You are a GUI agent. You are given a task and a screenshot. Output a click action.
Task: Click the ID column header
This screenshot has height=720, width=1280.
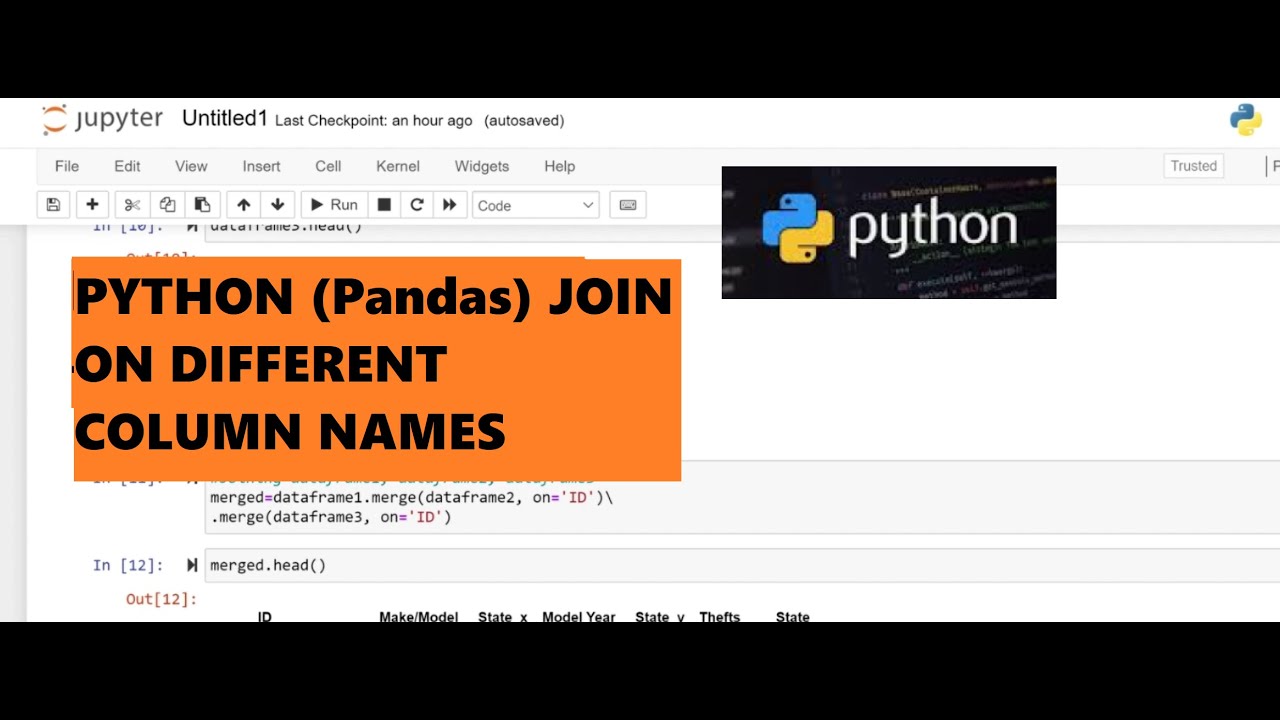point(265,617)
